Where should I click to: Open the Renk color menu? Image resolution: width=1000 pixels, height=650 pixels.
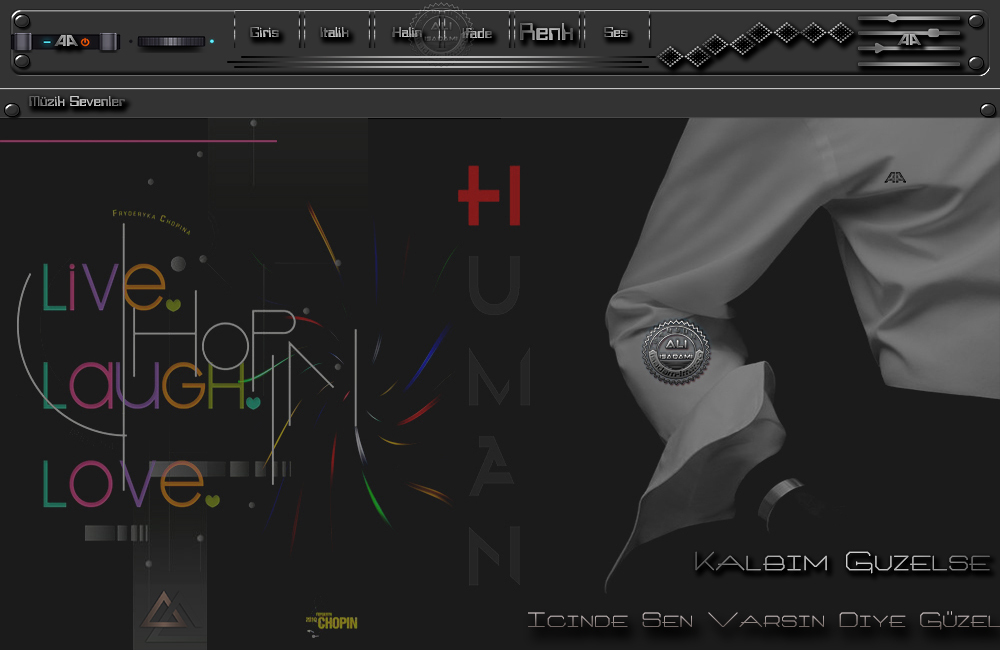[x=546, y=33]
